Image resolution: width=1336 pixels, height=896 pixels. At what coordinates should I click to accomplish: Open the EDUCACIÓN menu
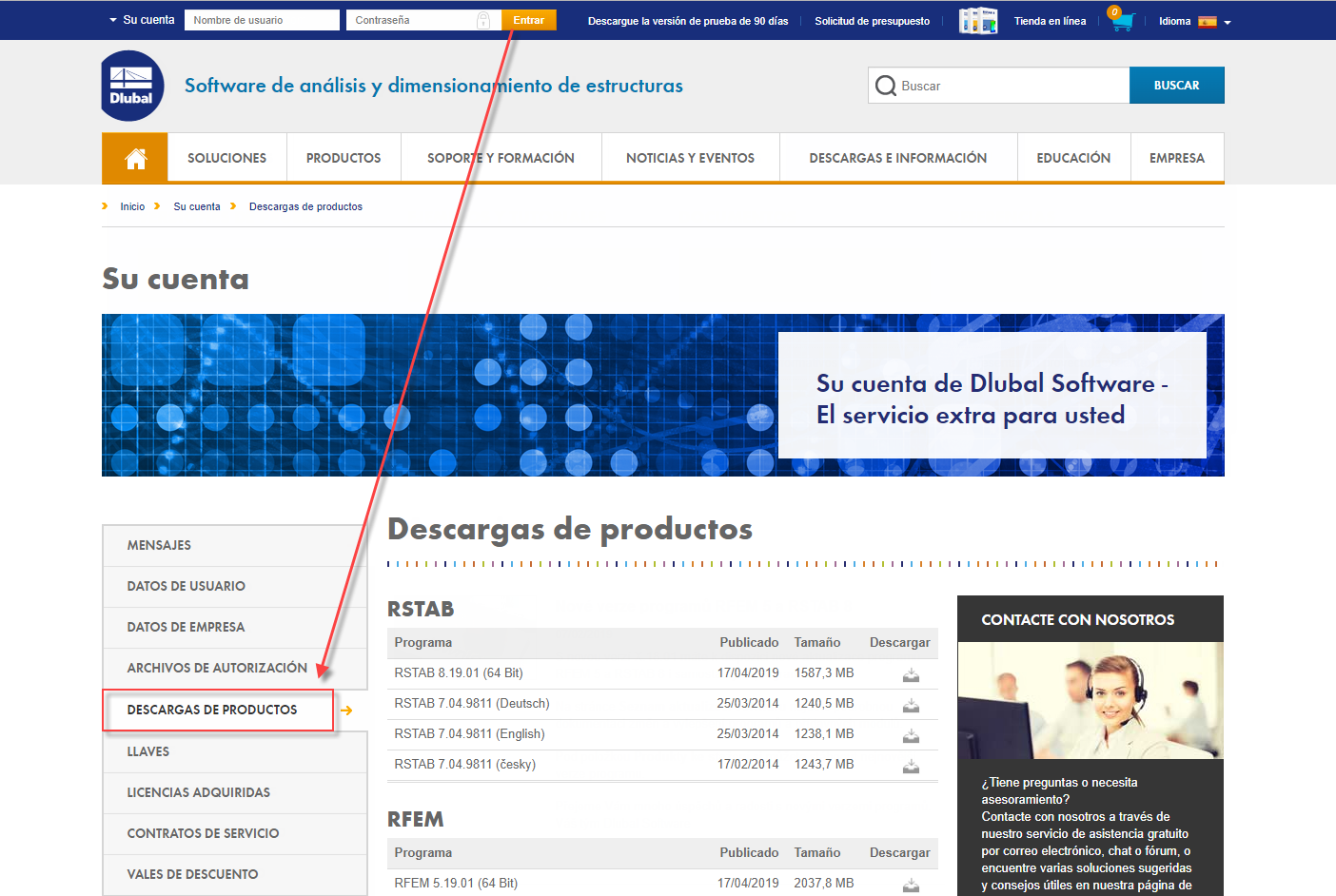pyautogui.click(x=1073, y=158)
